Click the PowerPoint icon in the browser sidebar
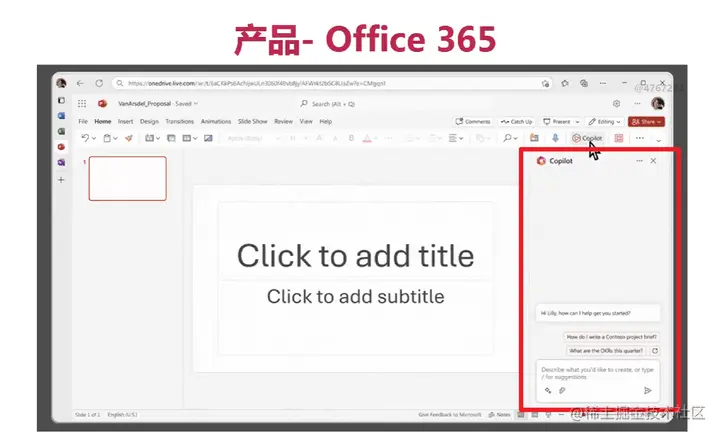Image resolution: width=720 pixels, height=436 pixels. click(61, 147)
